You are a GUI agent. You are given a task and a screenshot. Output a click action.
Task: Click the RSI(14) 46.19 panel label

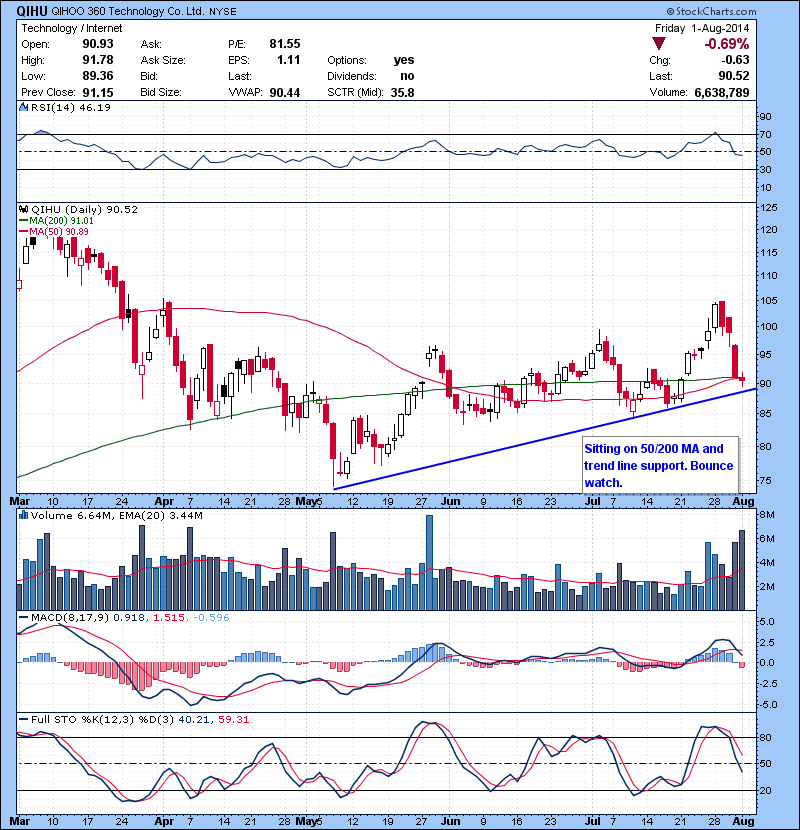[70, 107]
